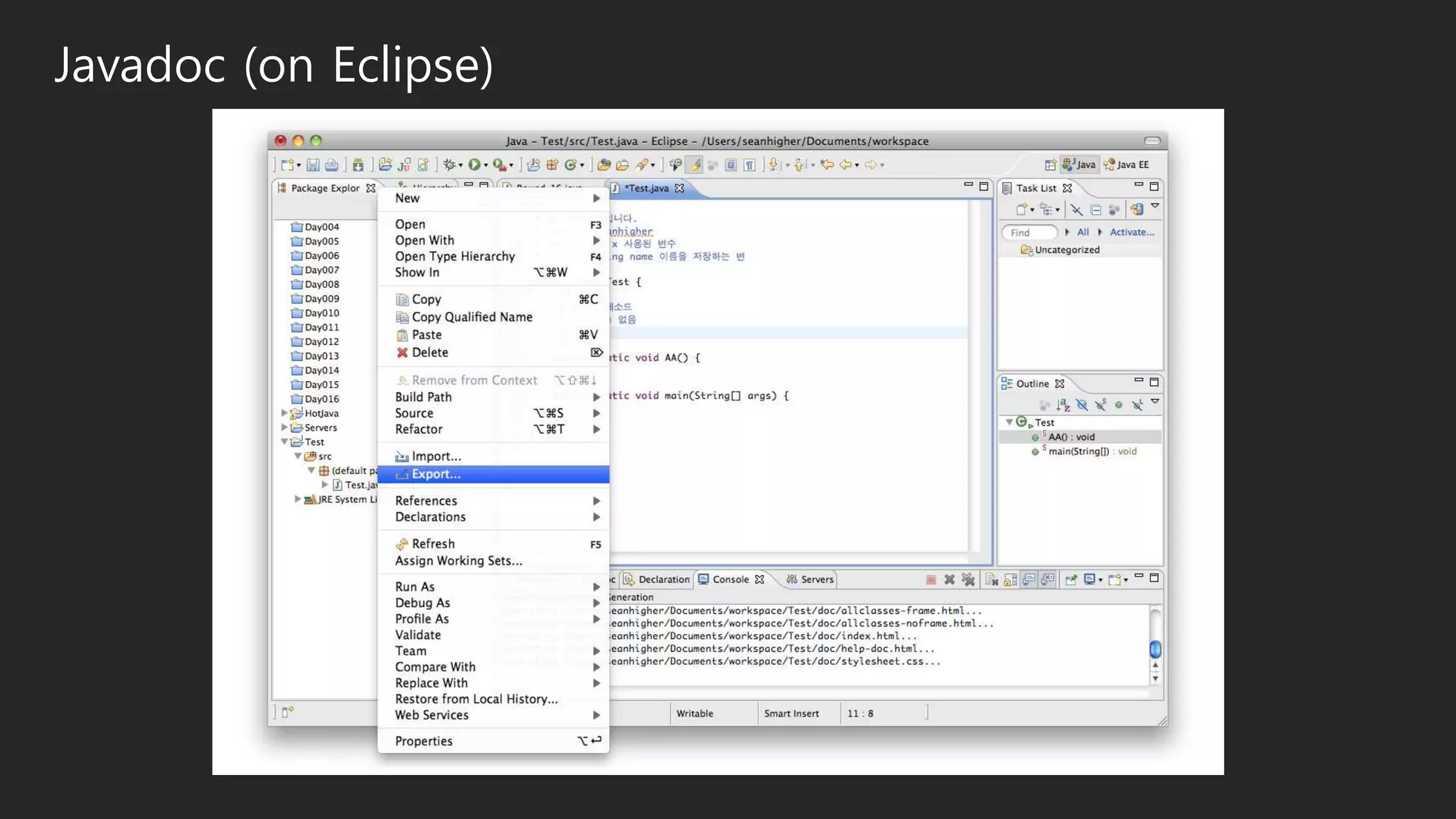Click the All filter link in Task List

coord(1083,232)
